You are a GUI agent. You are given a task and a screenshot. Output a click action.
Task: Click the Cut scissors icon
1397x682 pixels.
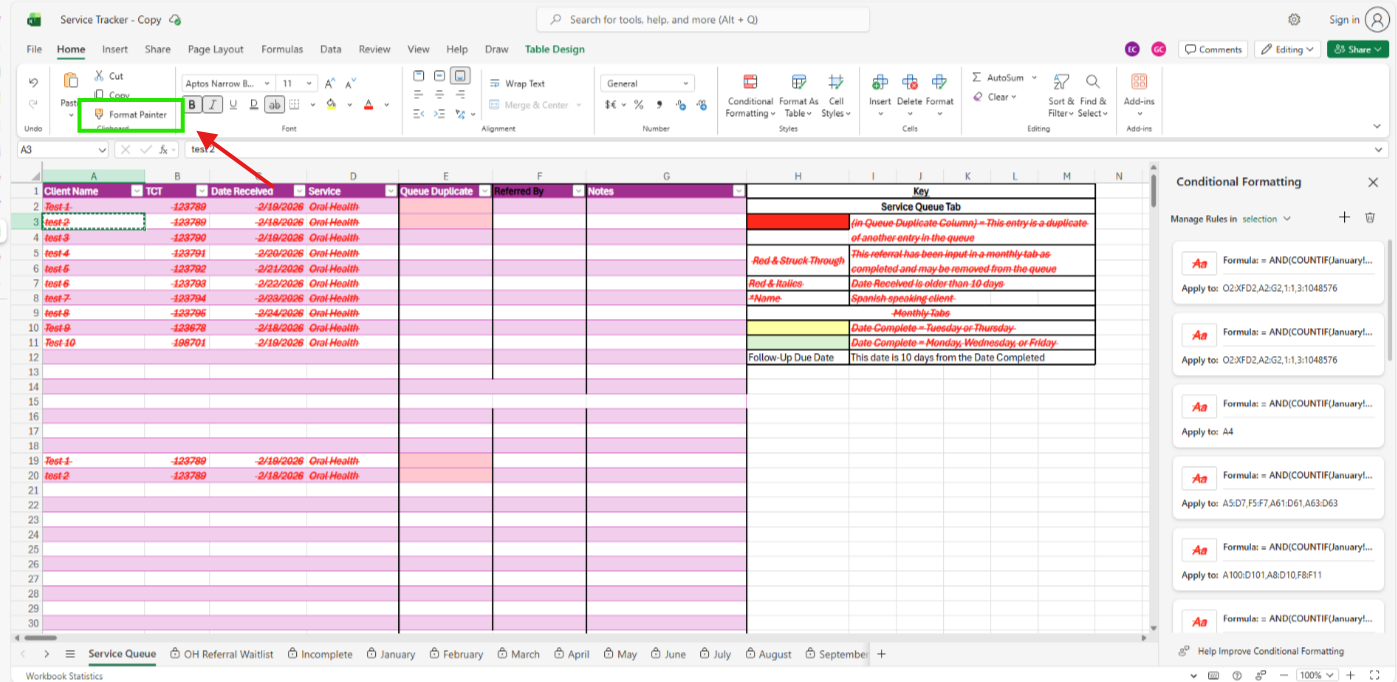coord(100,76)
